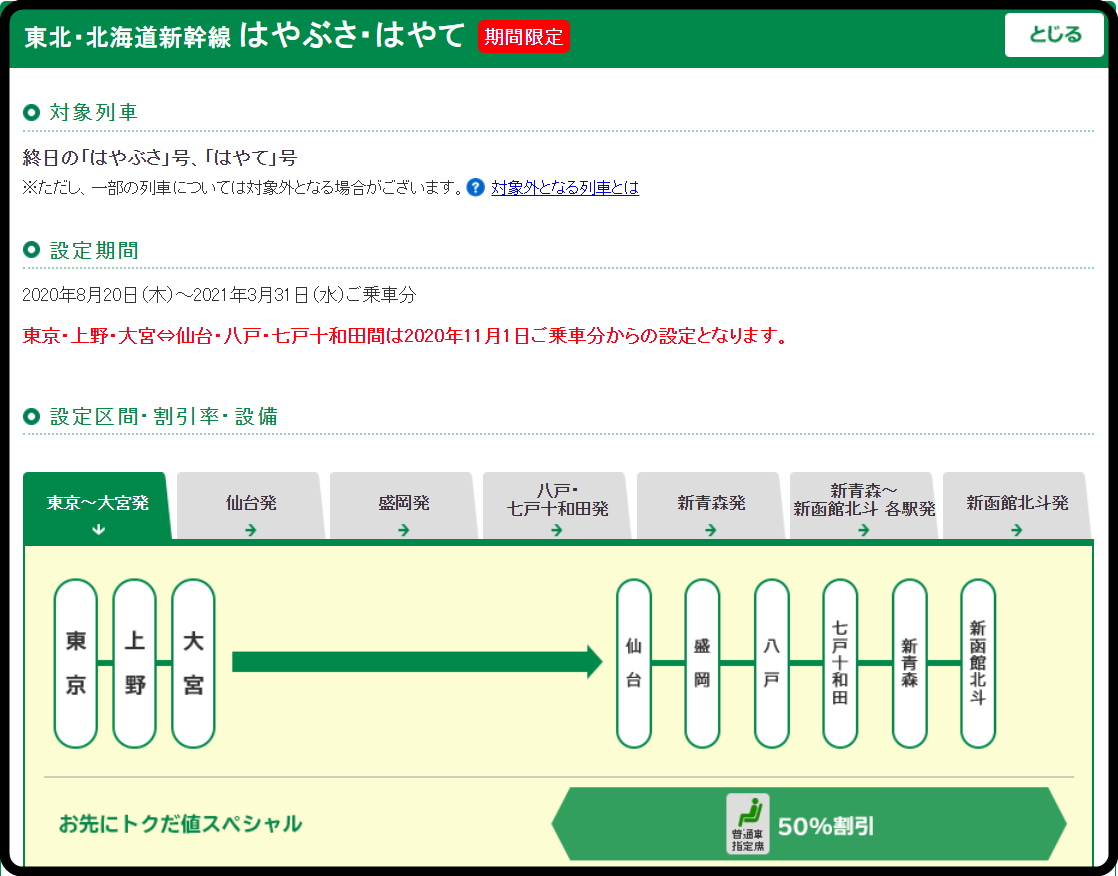The height and width of the screenshot is (876, 1118).
Task: Click the red 2020年11月1日 notice text
Action: point(406,336)
